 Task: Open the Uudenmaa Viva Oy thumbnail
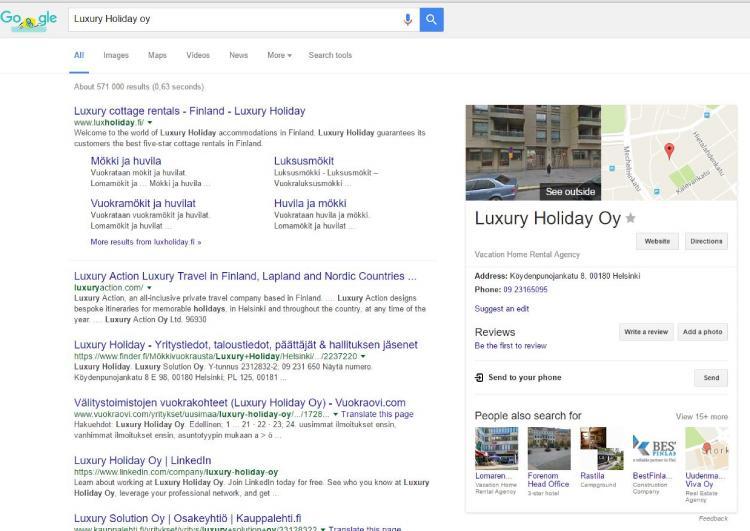[x=706, y=448]
